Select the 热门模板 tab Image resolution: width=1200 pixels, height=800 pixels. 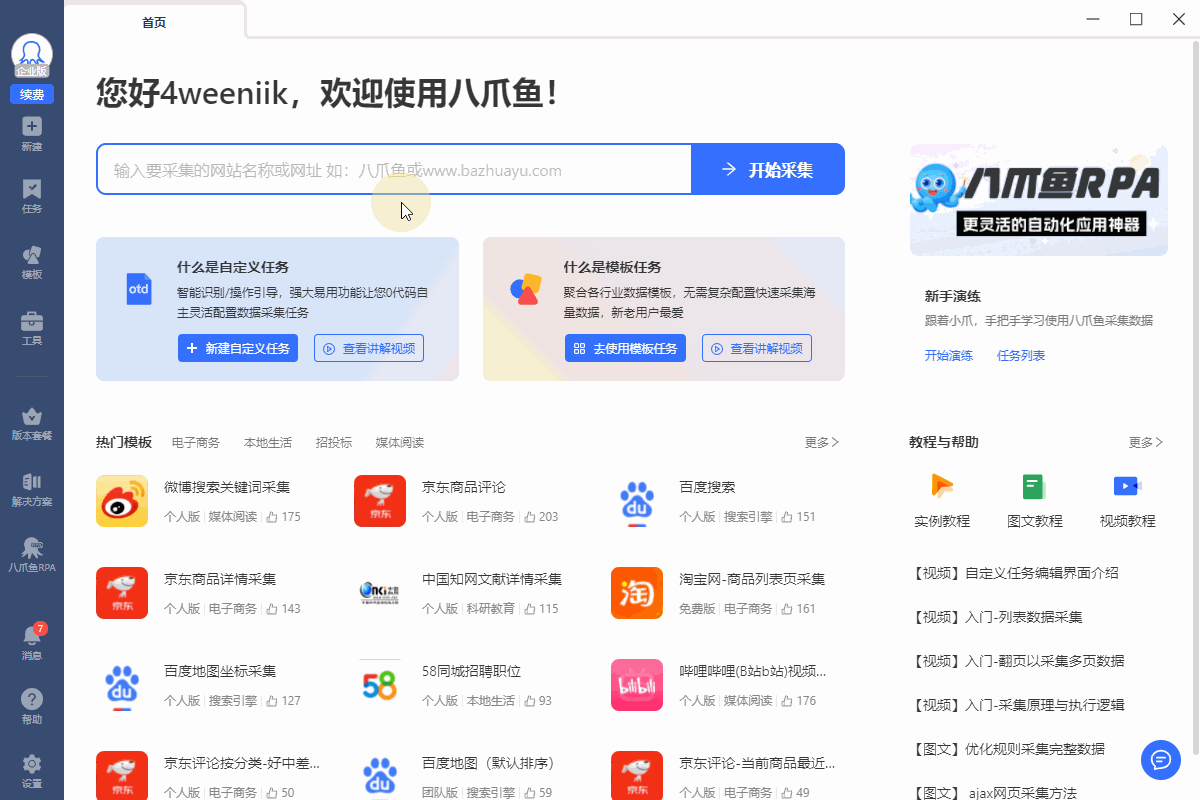[124, 442]
